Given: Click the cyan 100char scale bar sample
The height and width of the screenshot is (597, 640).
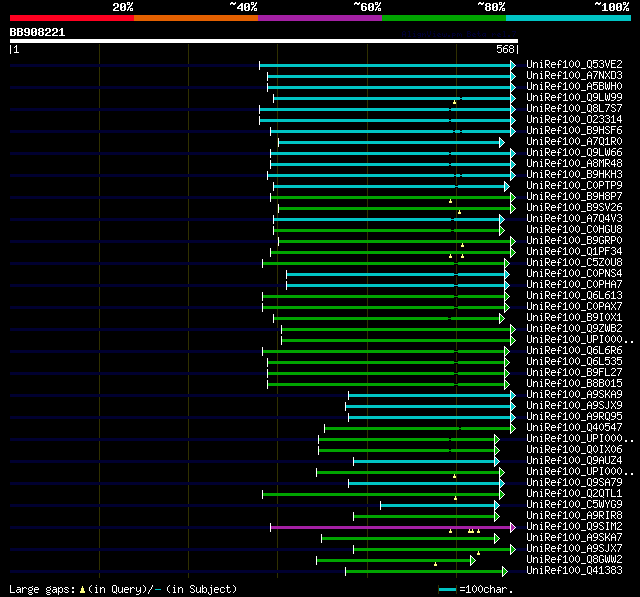Looking at the screenshot, I should (x=447, y=589).
